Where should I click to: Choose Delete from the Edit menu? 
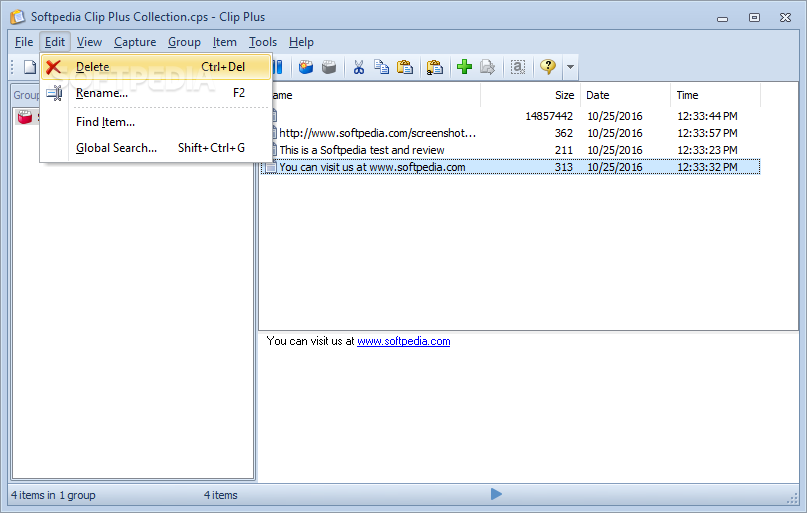[156, 67]
